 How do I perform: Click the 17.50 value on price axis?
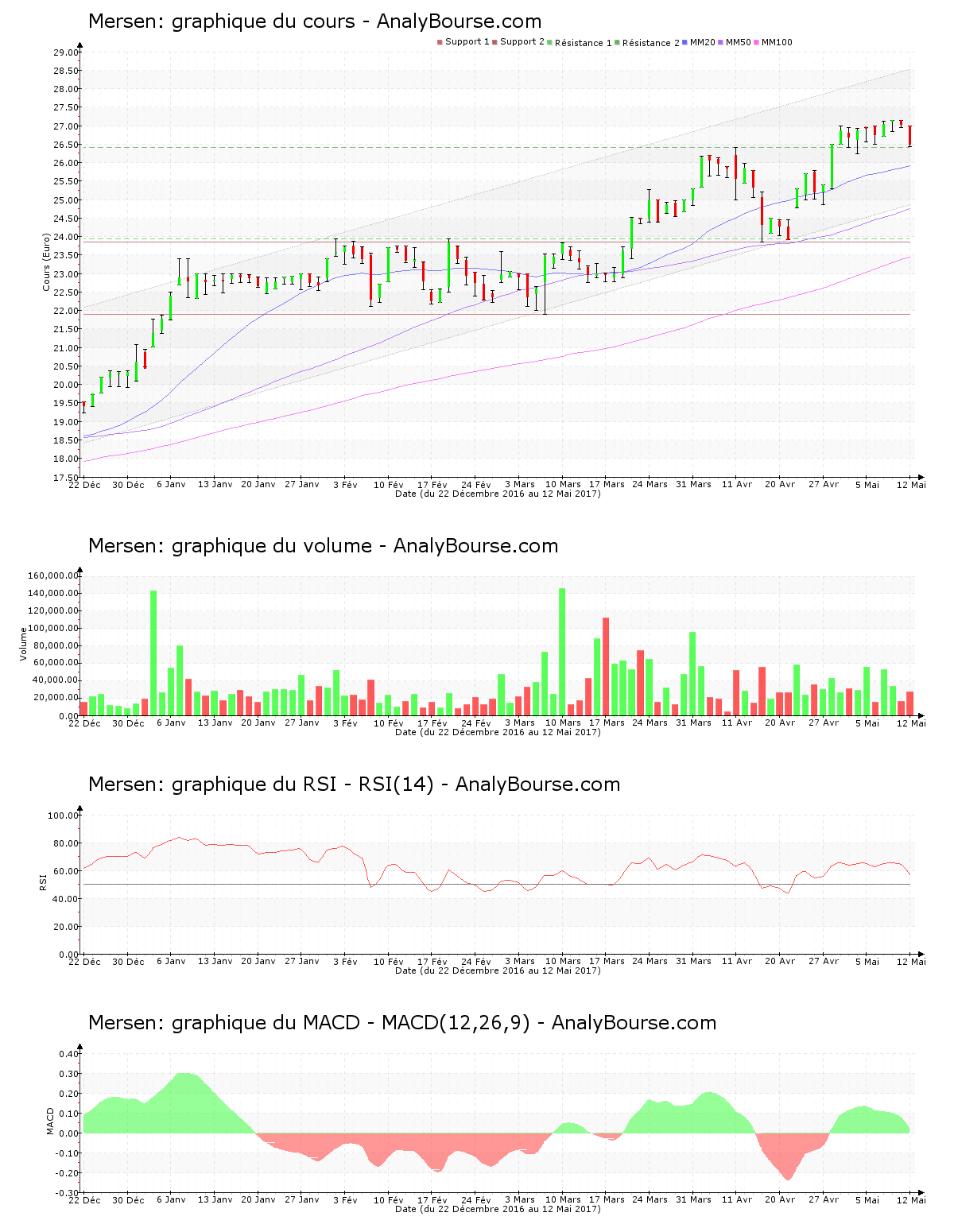click(66, 478)
